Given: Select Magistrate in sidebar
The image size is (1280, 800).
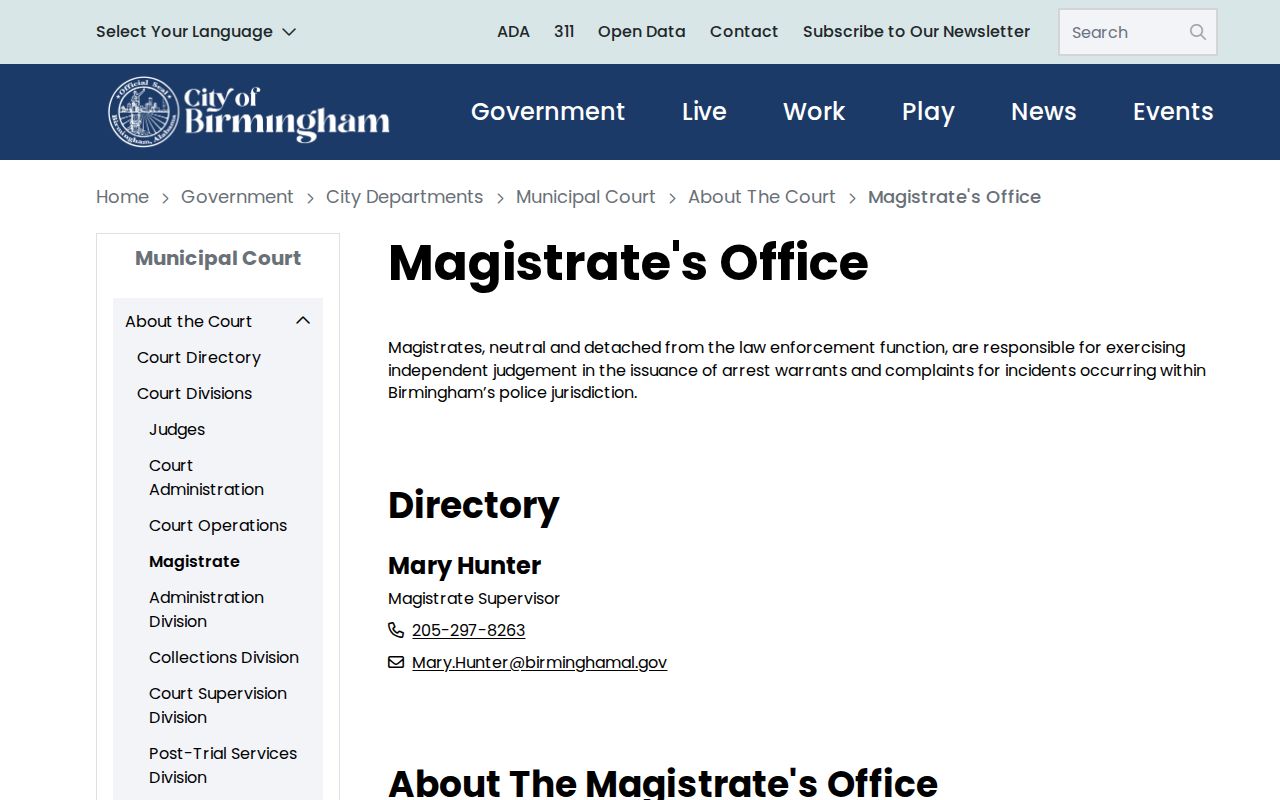Looking at the screenshot, I should [x=194, y=561].
